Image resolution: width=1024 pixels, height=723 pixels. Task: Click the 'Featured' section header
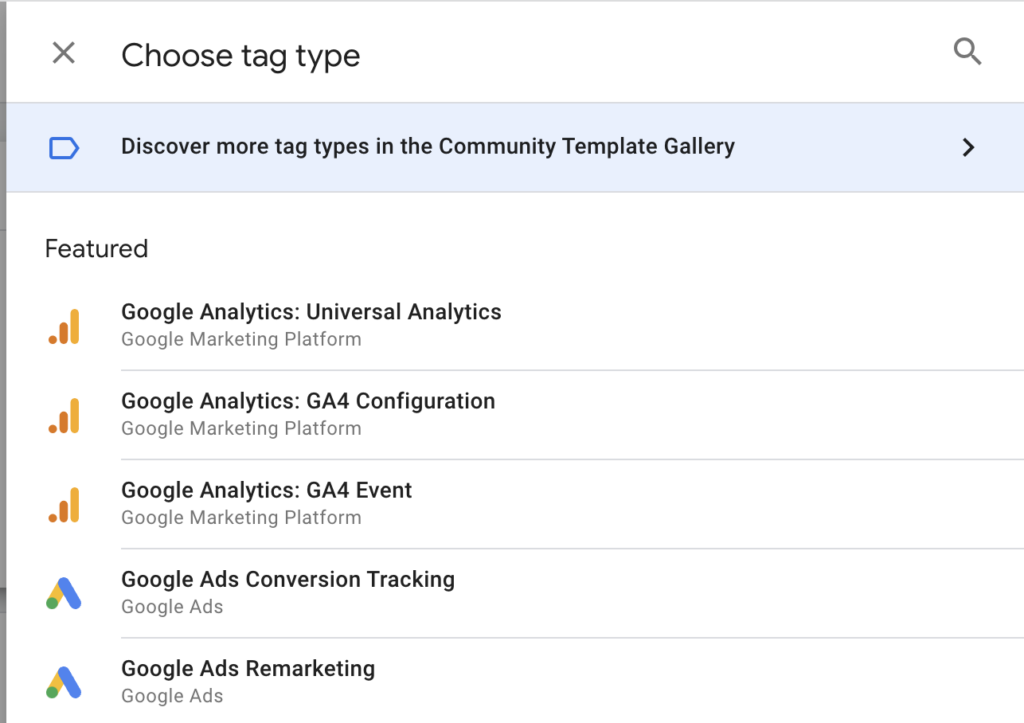click(96, 248)
